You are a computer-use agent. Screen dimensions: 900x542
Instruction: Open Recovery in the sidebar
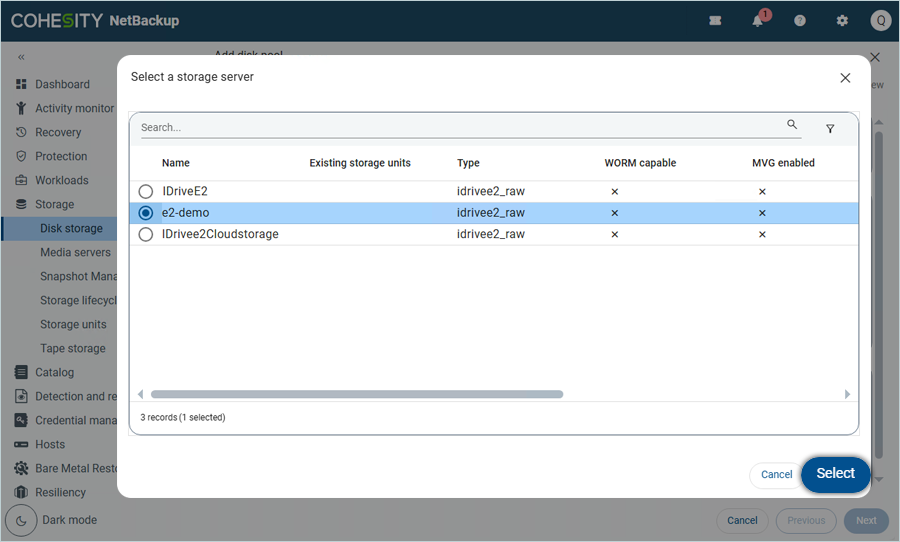pyautogui.click(x=58, y=132)
